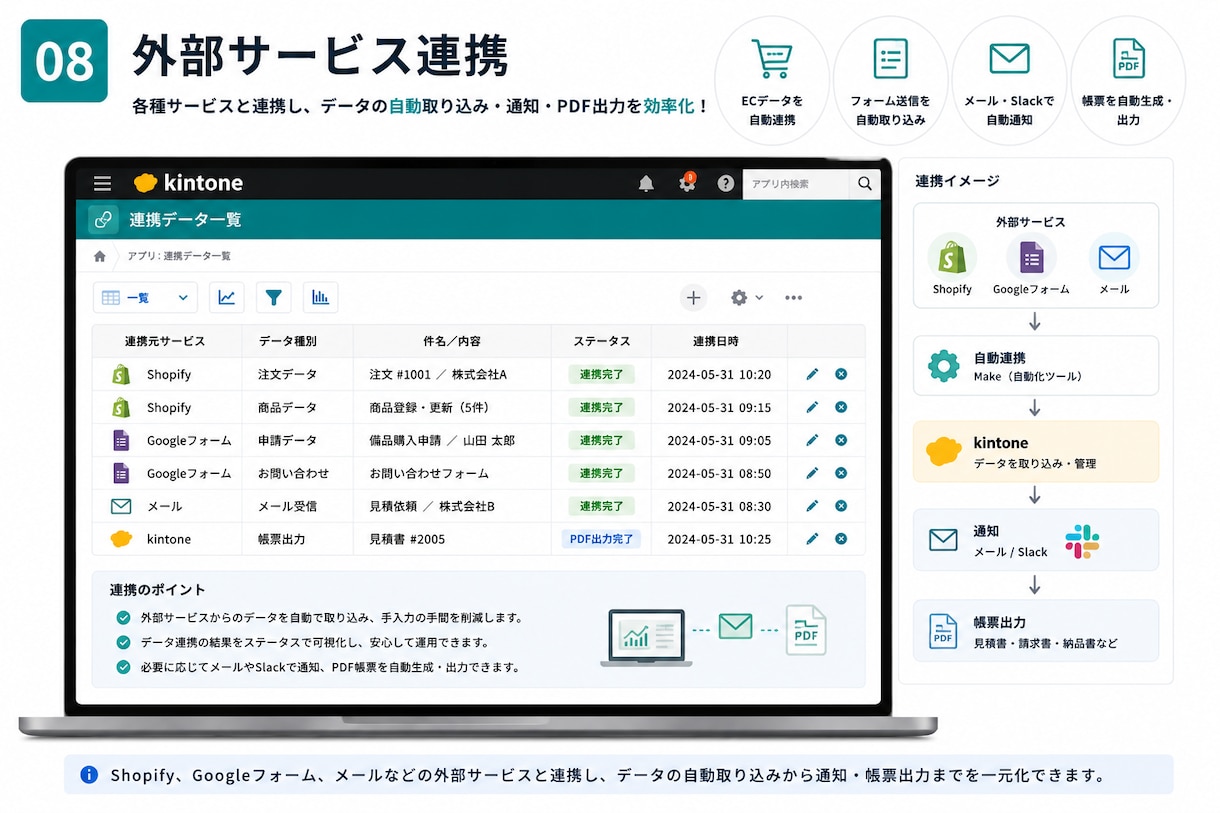Open the three-dot options menu
The height and width of the screenshot is (813, 1220).
pyautogui.click(x=793, y=297)
